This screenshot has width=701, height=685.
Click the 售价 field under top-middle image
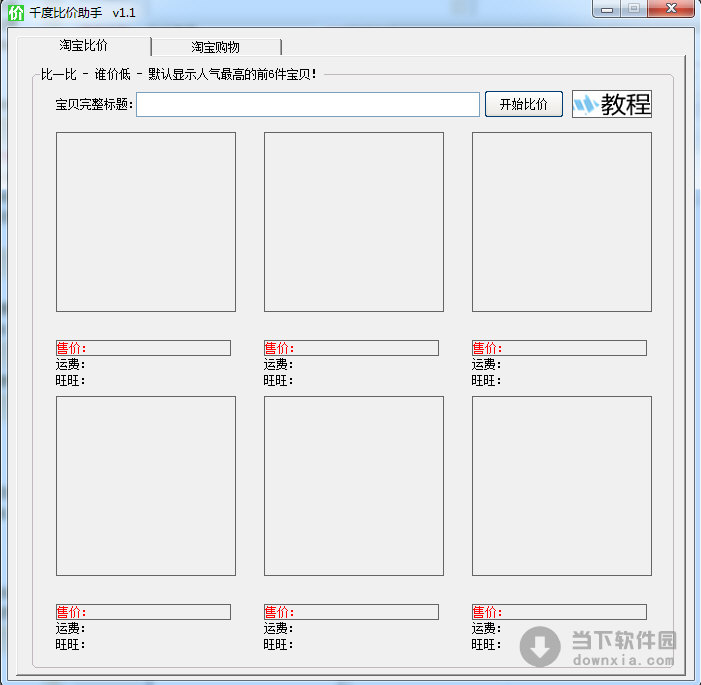tap(351, 348)
